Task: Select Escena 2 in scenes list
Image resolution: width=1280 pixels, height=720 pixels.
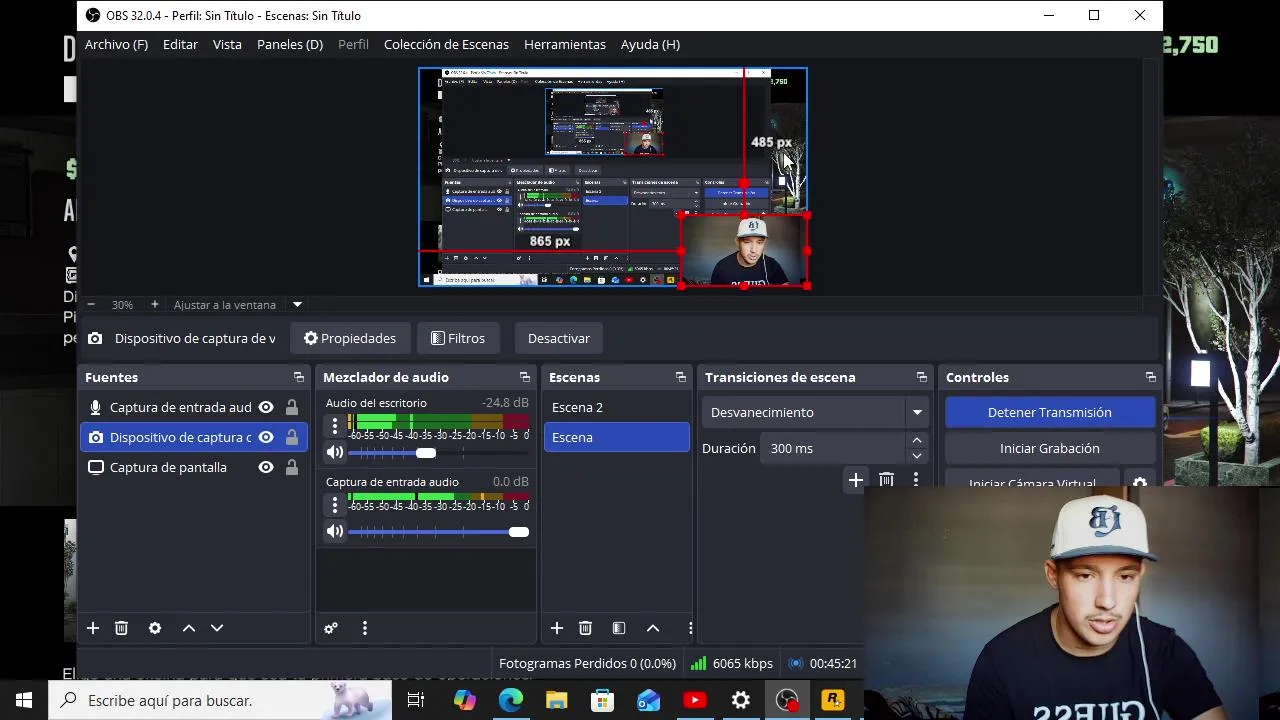Action: pos(617,407)
